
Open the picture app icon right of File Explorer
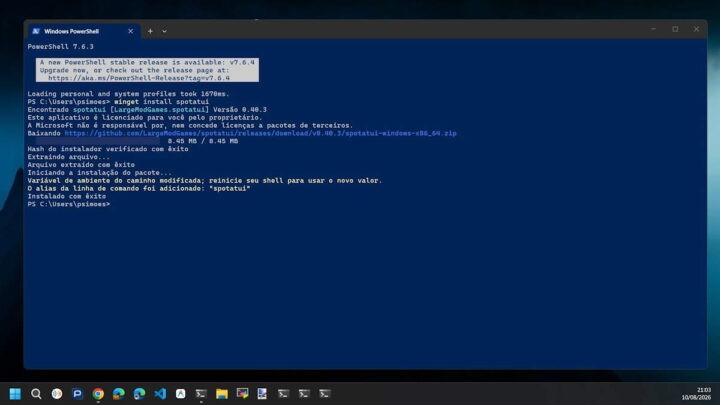242,394
